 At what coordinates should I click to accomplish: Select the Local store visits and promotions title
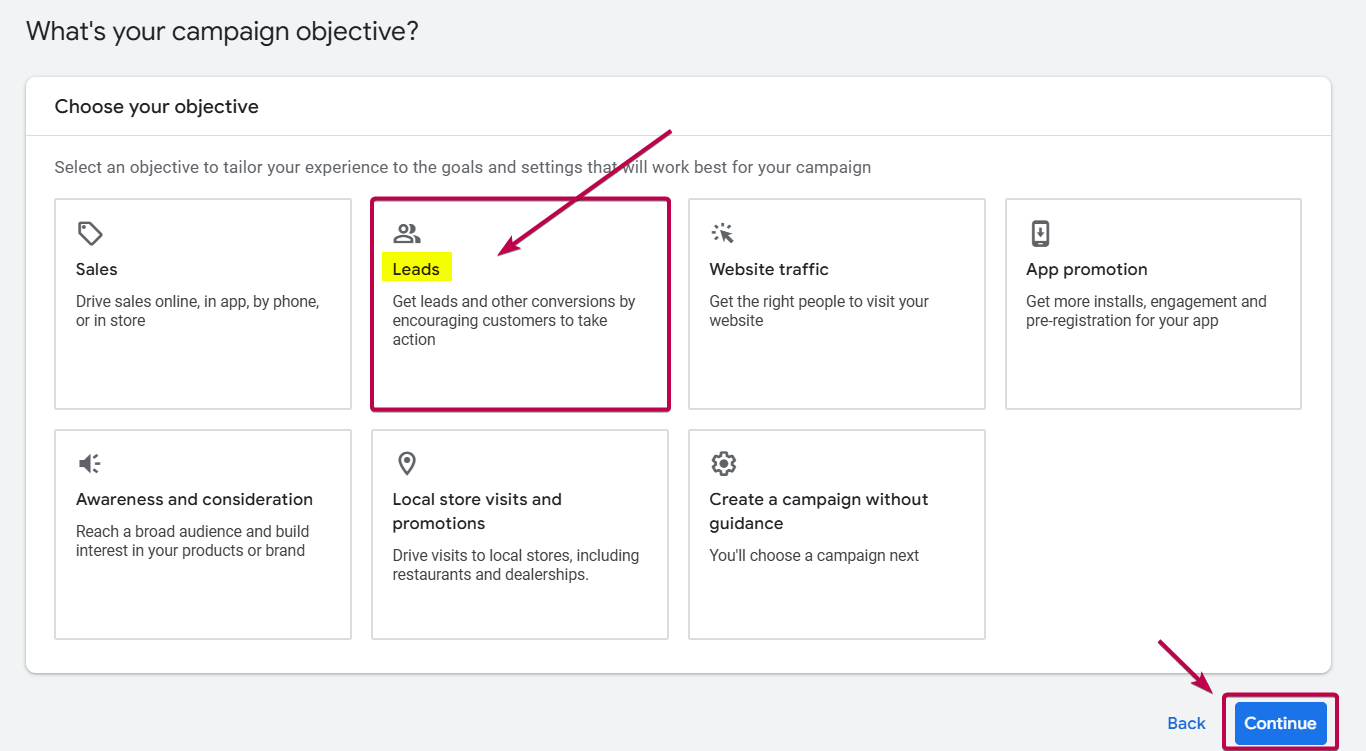(477, 511)
